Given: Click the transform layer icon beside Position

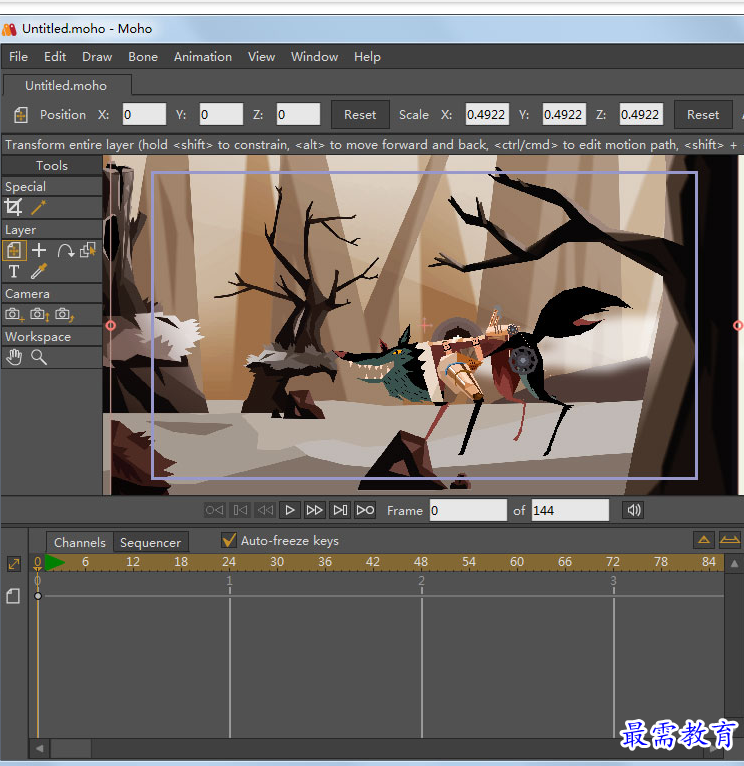Looking at the screenshot, I should (21, 115).
